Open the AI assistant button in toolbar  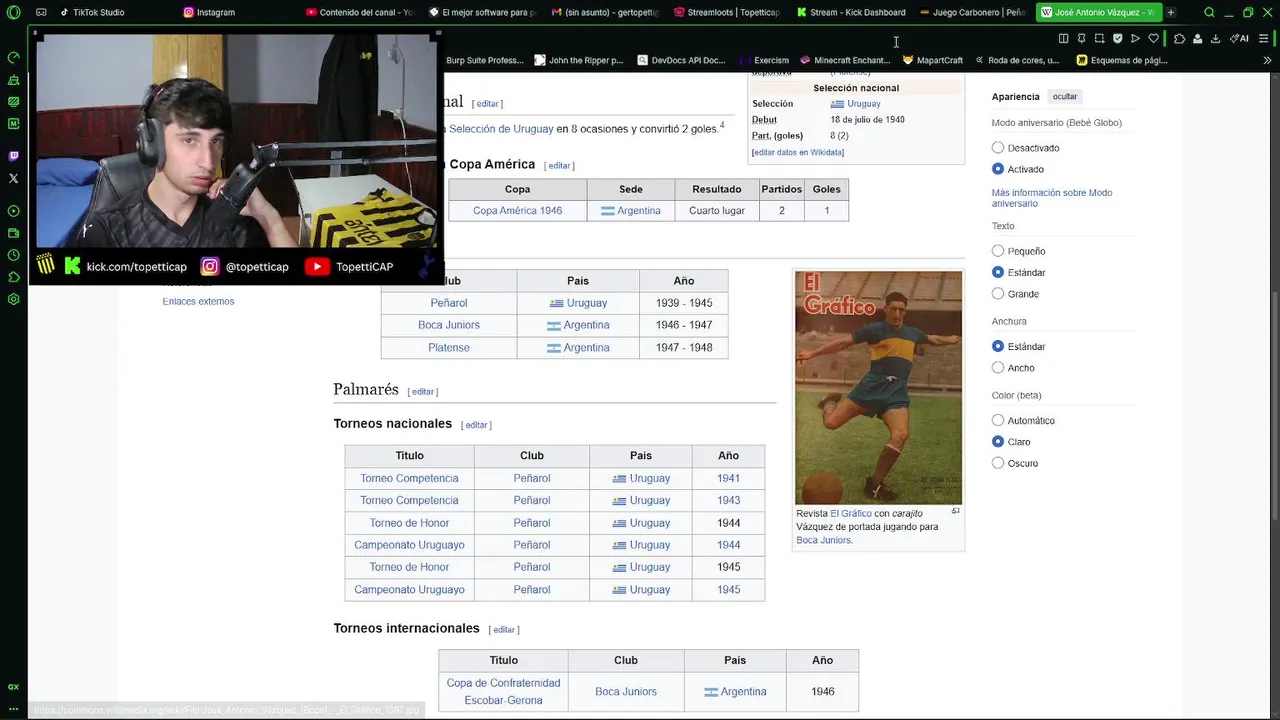point(1239,38)
